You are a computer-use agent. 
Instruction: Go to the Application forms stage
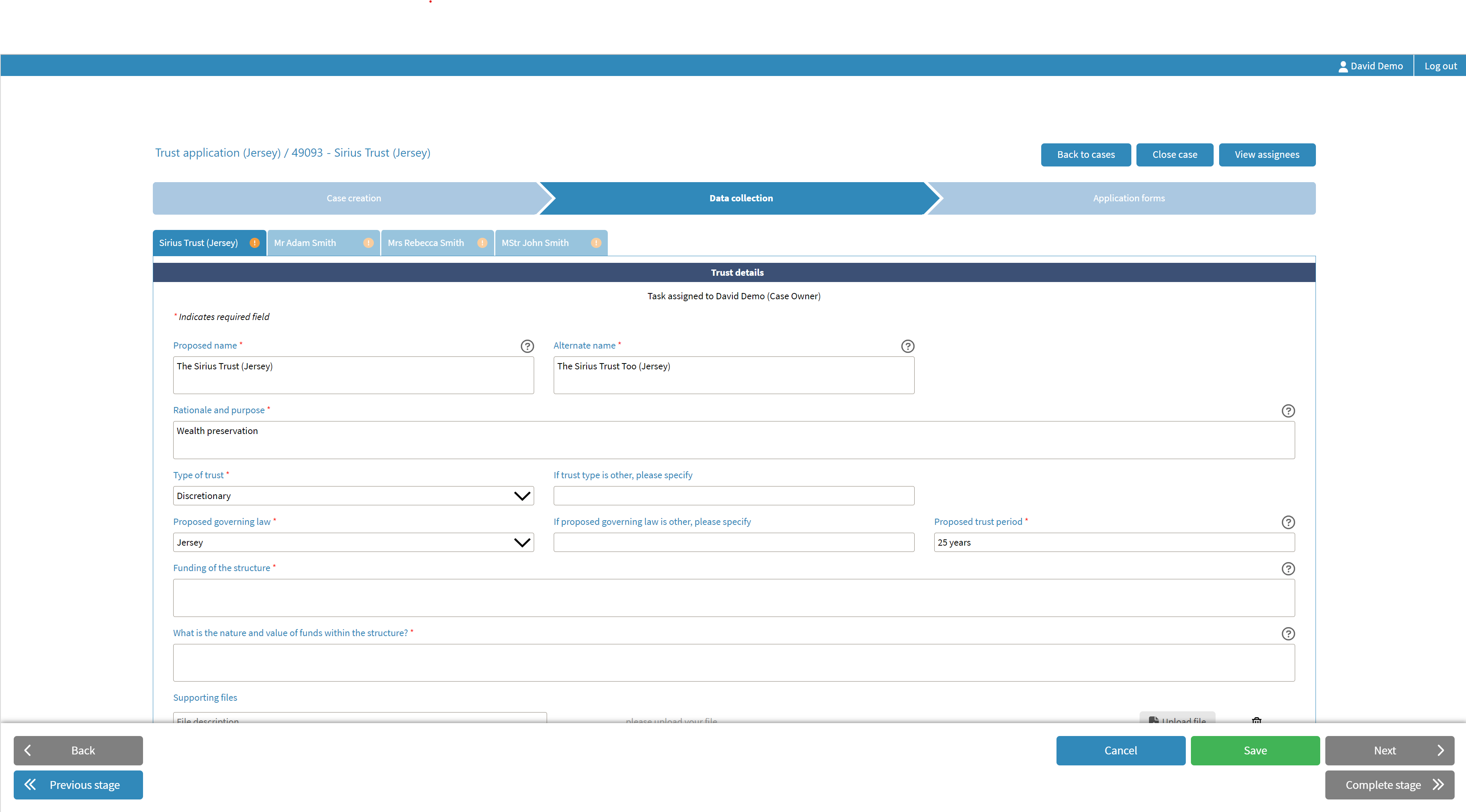click(x=1128, y=198)
